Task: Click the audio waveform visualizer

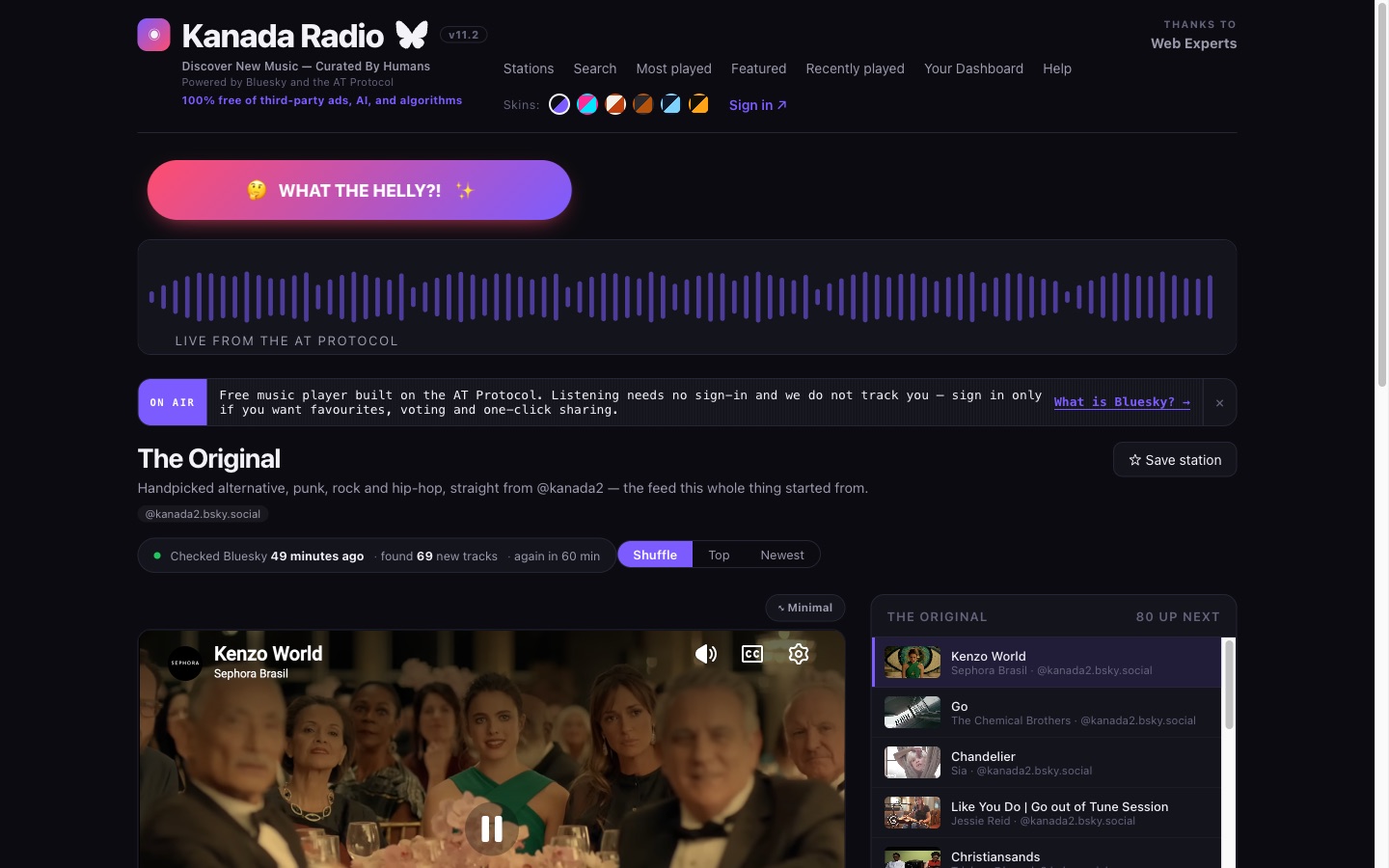Action: click(687, 296)
